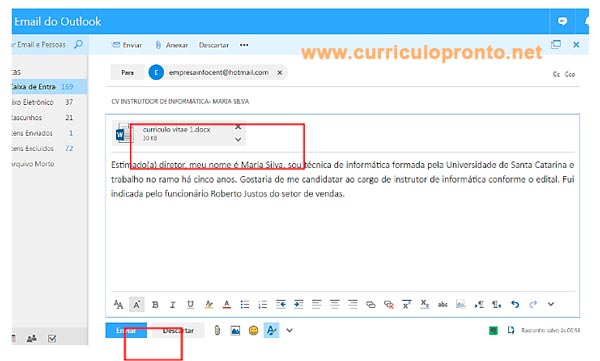
Task: Set right-to-left text direction
Action: [497, 304]
